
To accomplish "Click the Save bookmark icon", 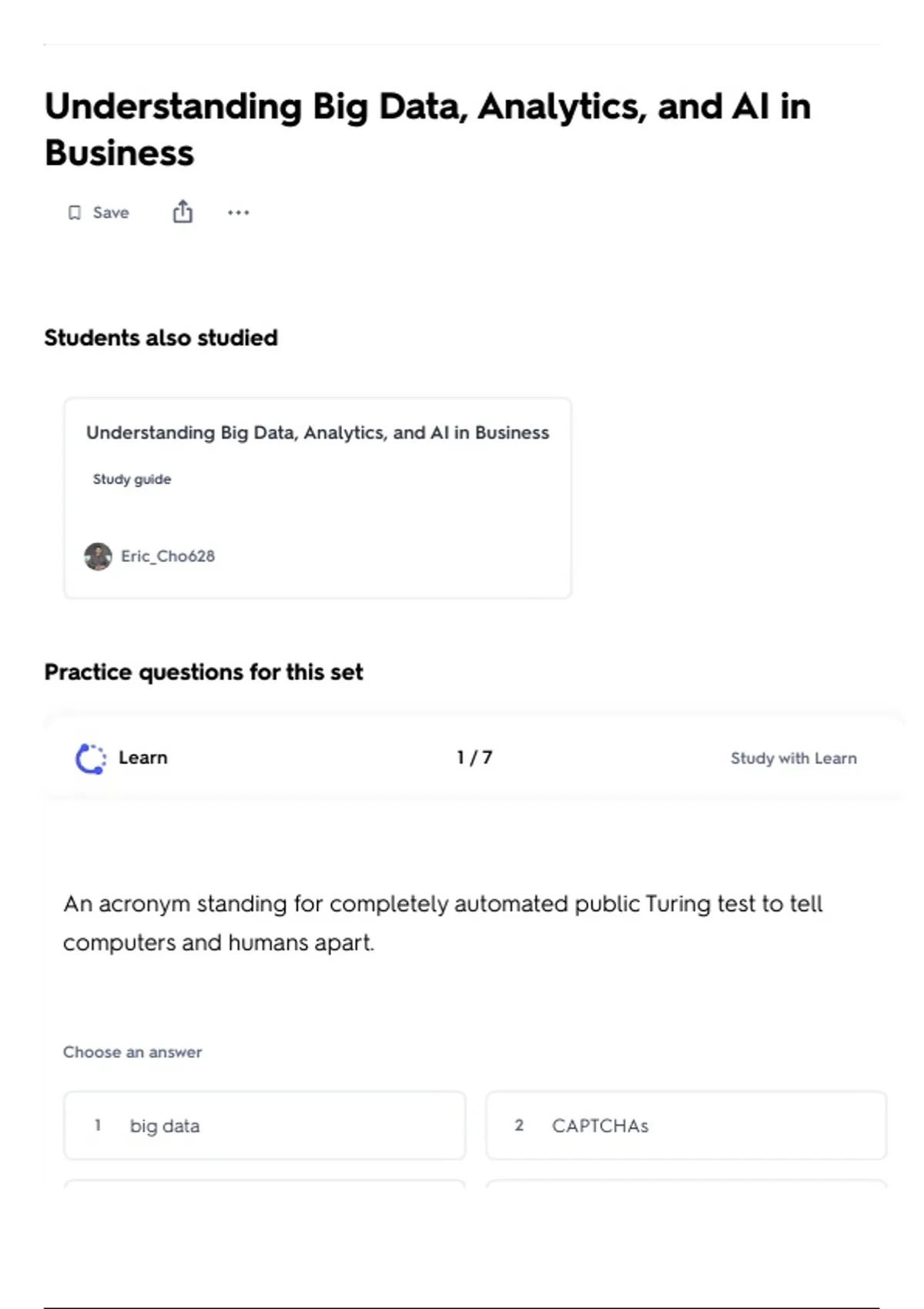I will (75, 213).
